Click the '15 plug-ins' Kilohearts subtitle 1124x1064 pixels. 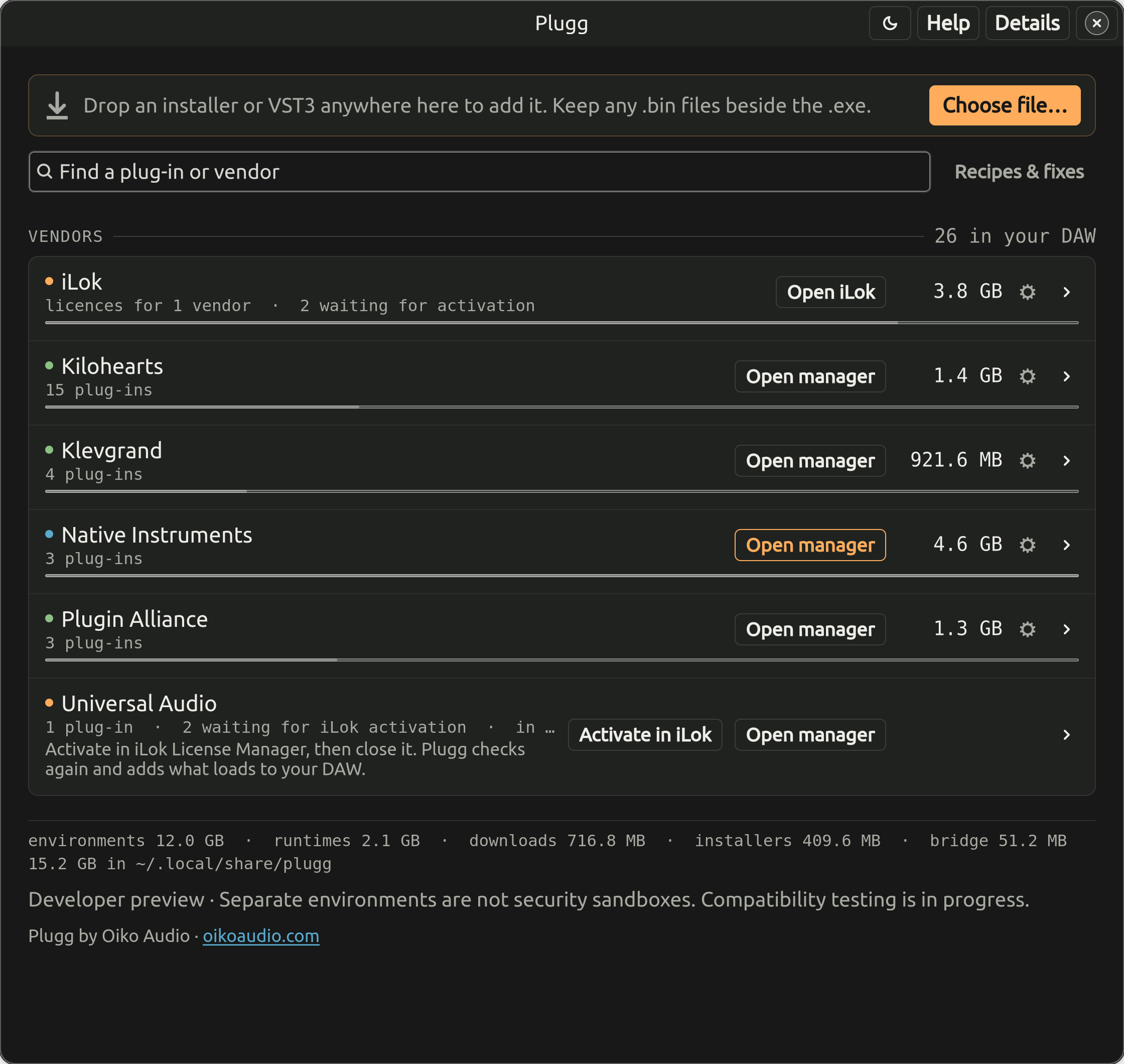(99, 390)
